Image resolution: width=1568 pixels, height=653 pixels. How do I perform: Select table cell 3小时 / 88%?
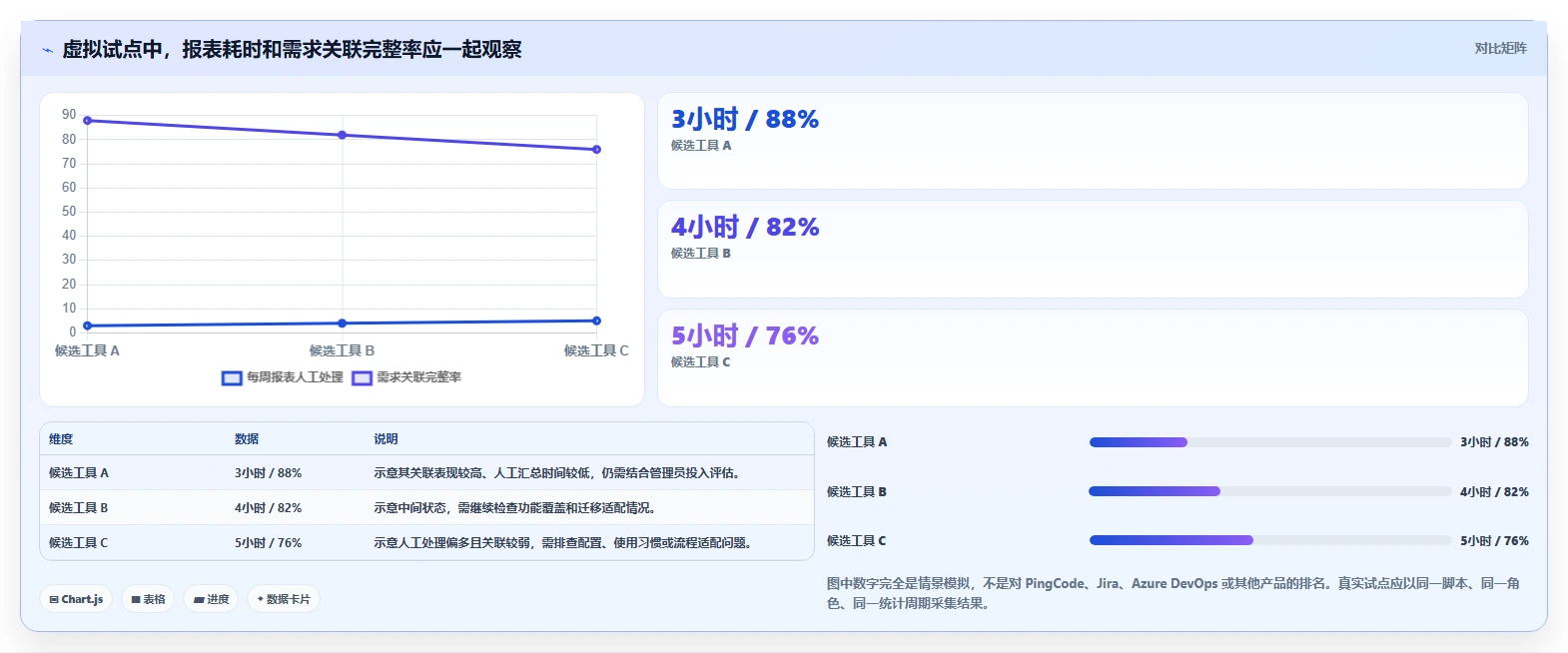pos(268,473)
